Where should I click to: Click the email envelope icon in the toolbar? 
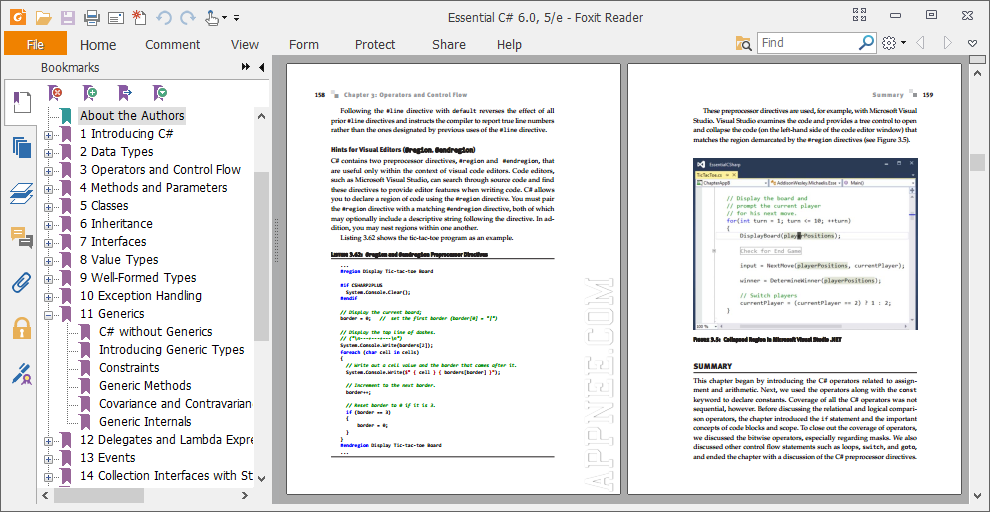[x=116, y=18]
